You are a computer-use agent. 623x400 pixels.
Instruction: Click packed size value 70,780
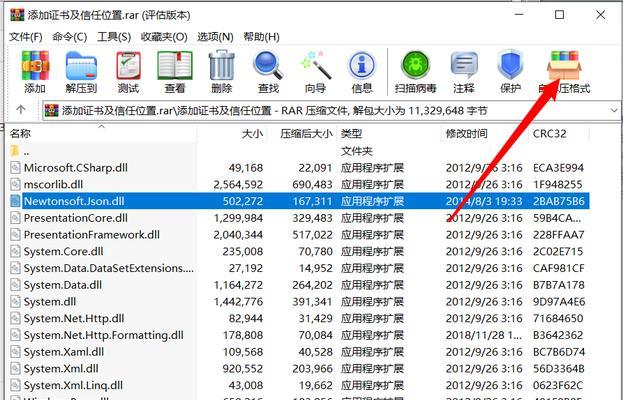(x=315, y=251)
